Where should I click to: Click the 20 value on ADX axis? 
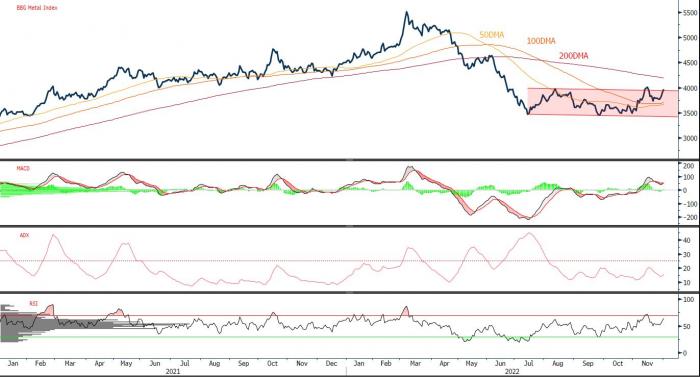pyautogui.click(x=687, y=268)
